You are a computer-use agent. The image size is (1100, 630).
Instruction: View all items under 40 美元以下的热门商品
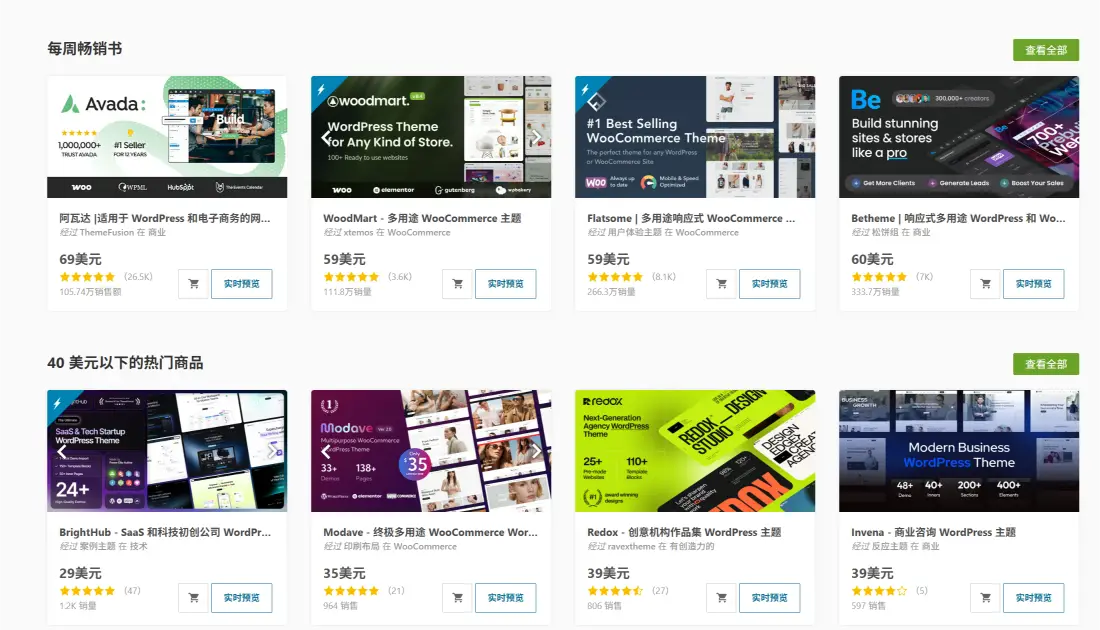[1046, 364]
